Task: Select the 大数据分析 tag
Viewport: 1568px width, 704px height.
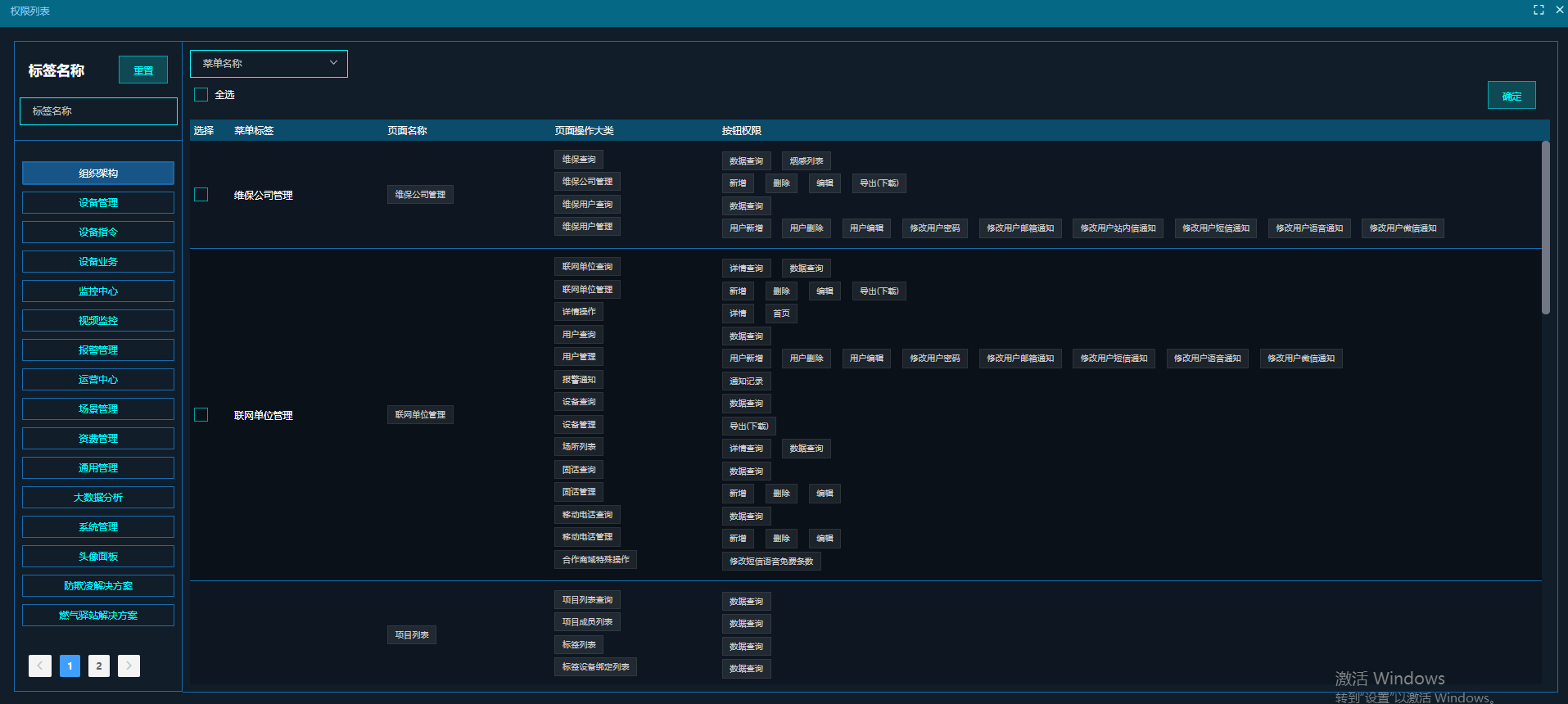Action: pyautogui.click(x=98, y=498)
